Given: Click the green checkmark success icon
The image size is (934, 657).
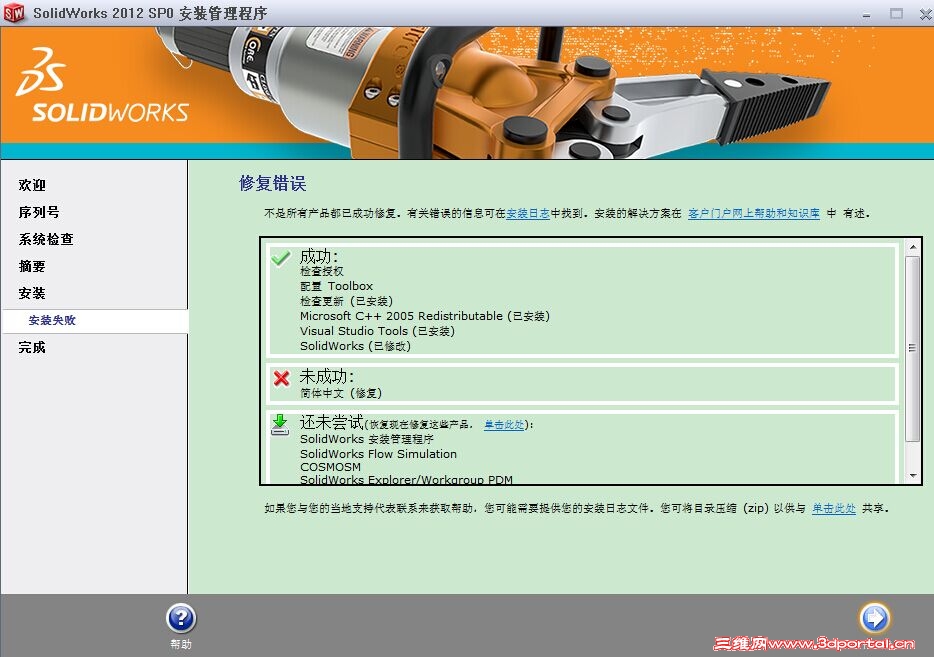Looking at the screenshot, I should [x=281, y=258].
